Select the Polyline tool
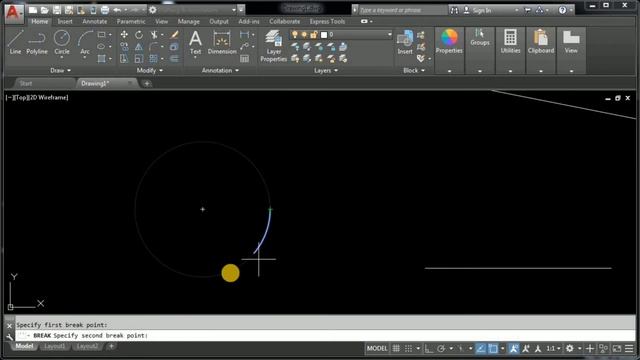The width and height of the screenshot is (640, 360). click(x=37, y=42)
